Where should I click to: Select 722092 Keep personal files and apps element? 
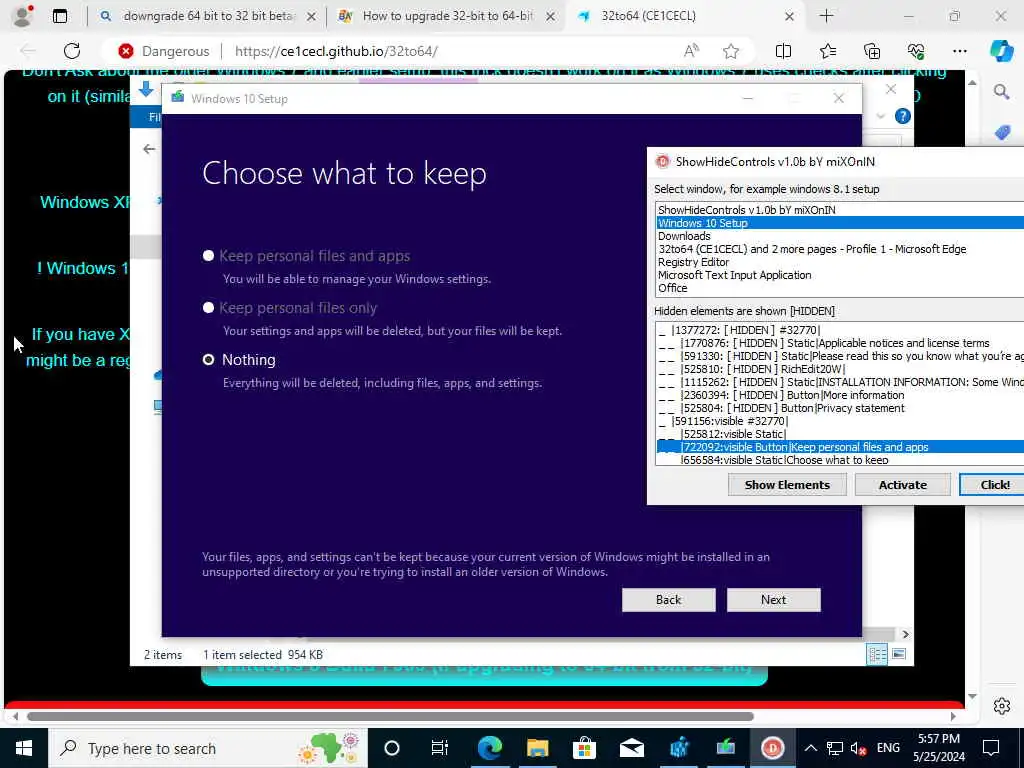[840, 447]
